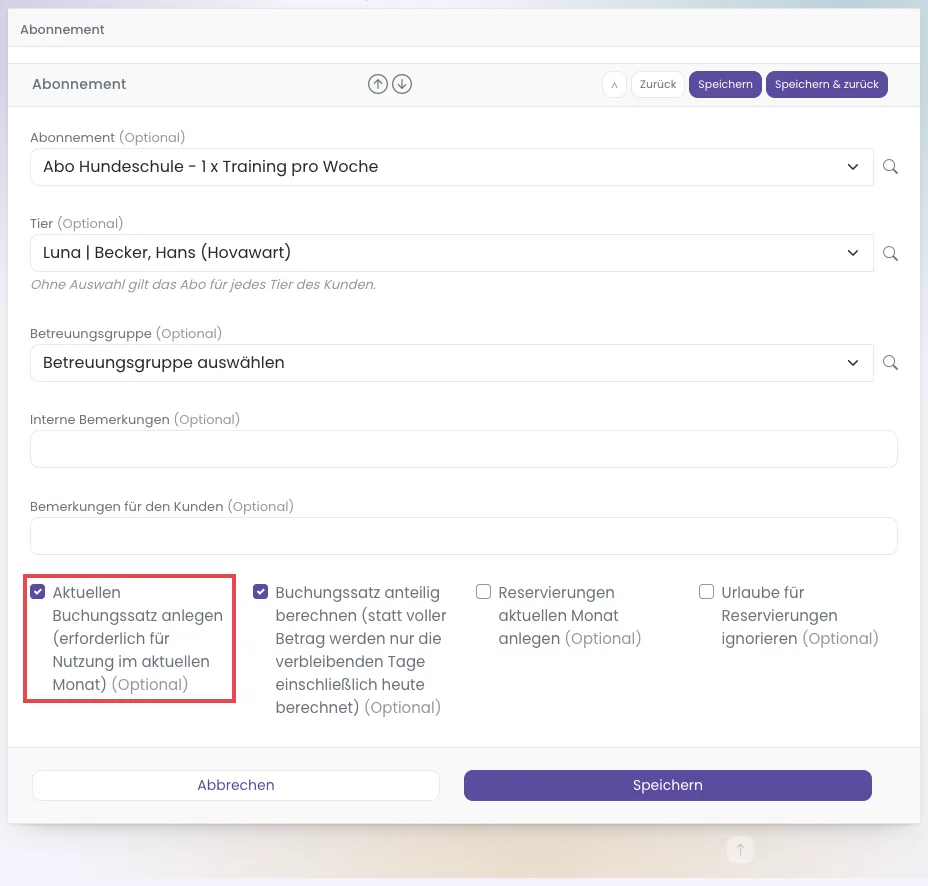This screenshot has width=928, height=886.
Task: Uncheck Aktuellen Buchungssatz anlegen
Action: 37,592
